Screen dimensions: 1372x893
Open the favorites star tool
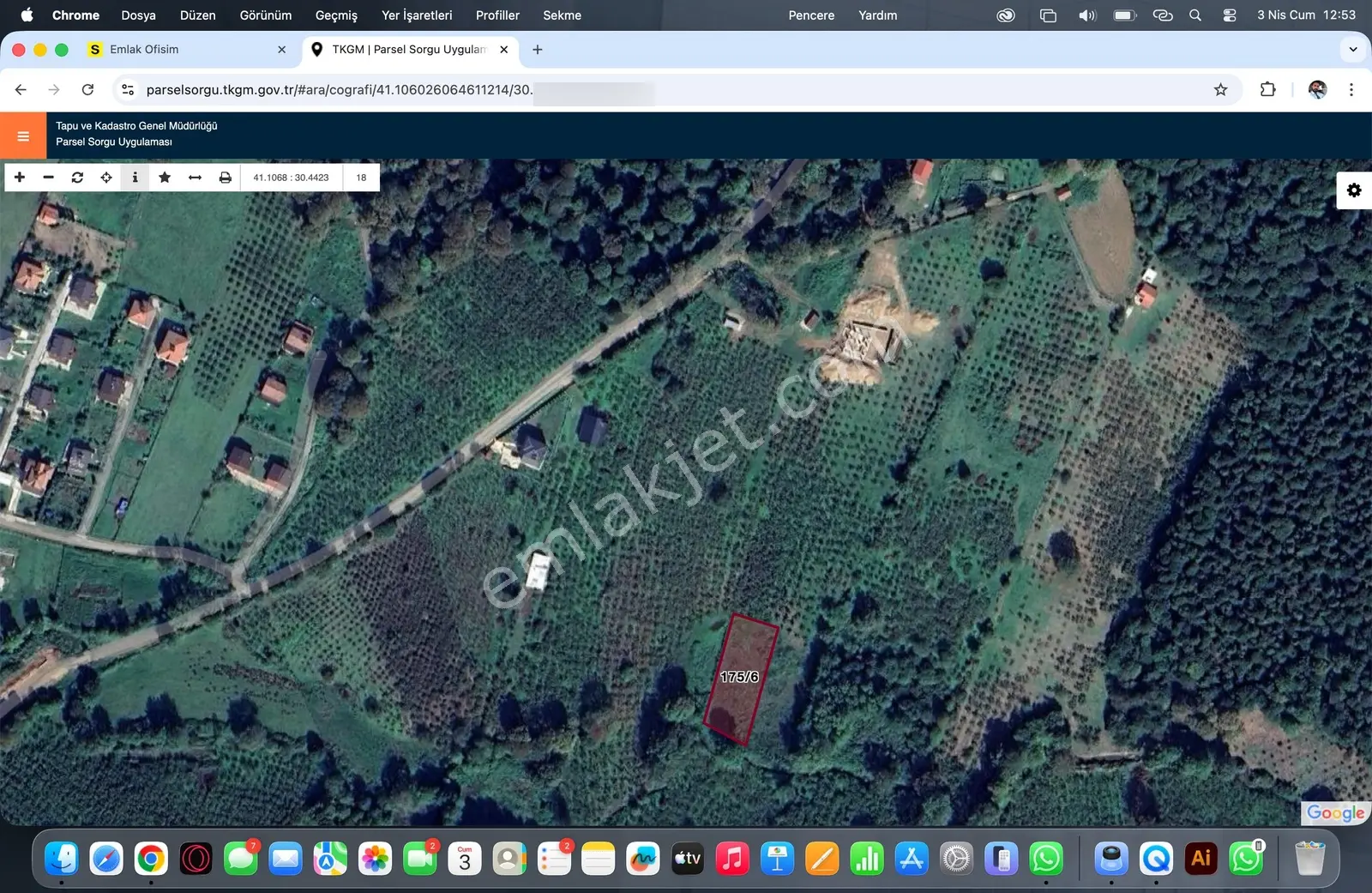pyautogui.click(x=165, y=178)
